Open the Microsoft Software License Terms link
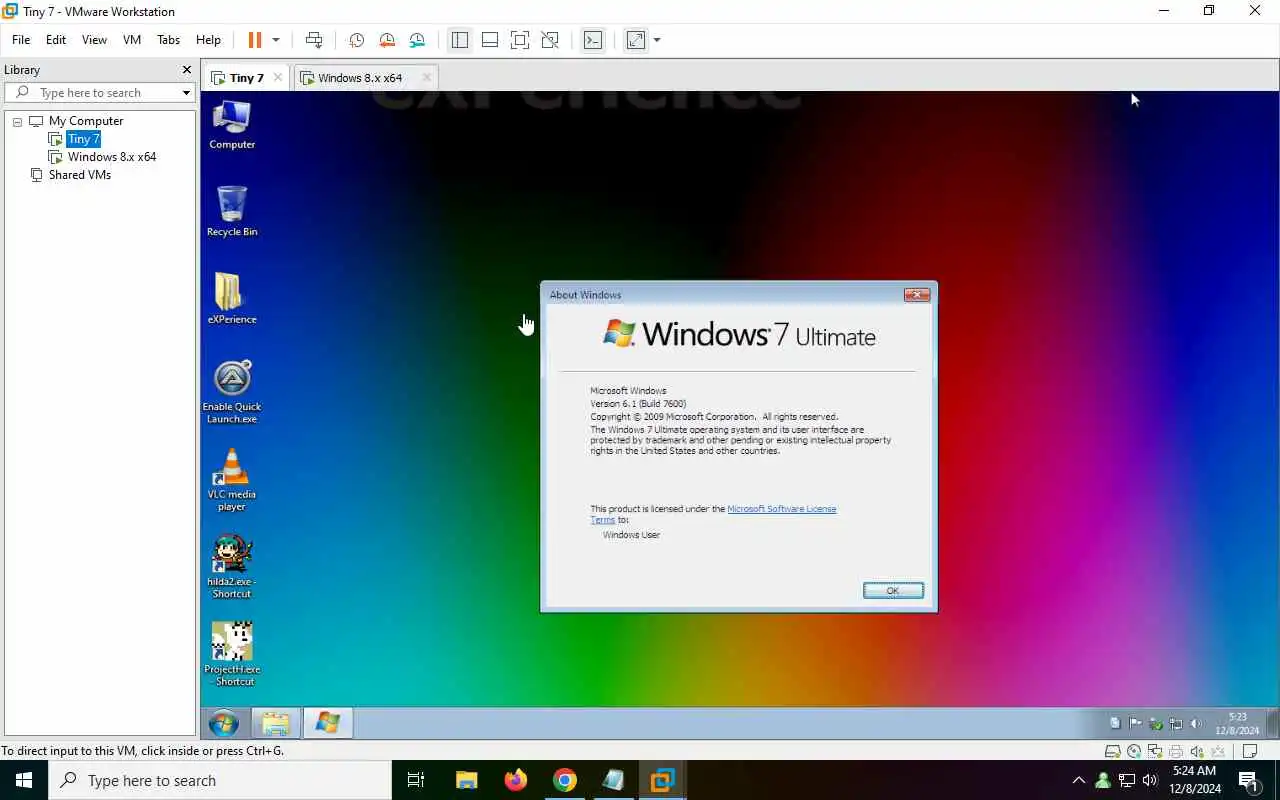The width and height of the screenshot is (1280, 800). tap(781, 509)
